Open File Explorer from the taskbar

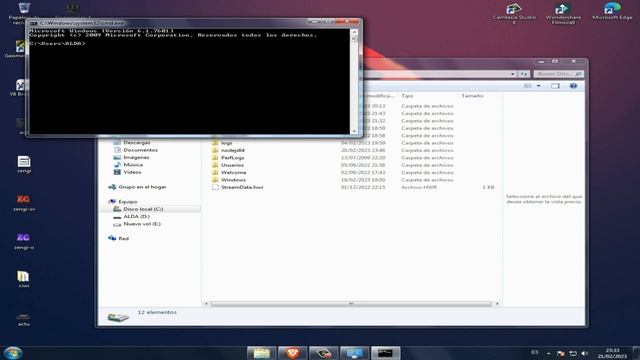point(261,353)
